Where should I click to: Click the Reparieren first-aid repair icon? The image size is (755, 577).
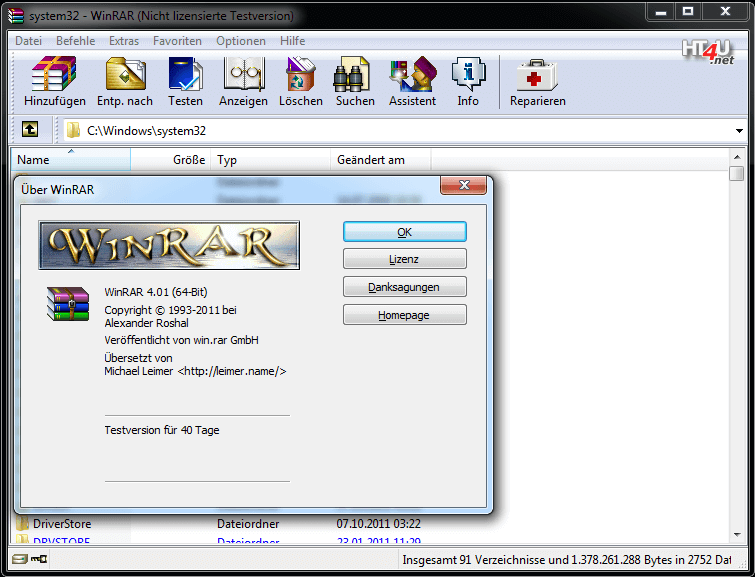tap(537, 75)
